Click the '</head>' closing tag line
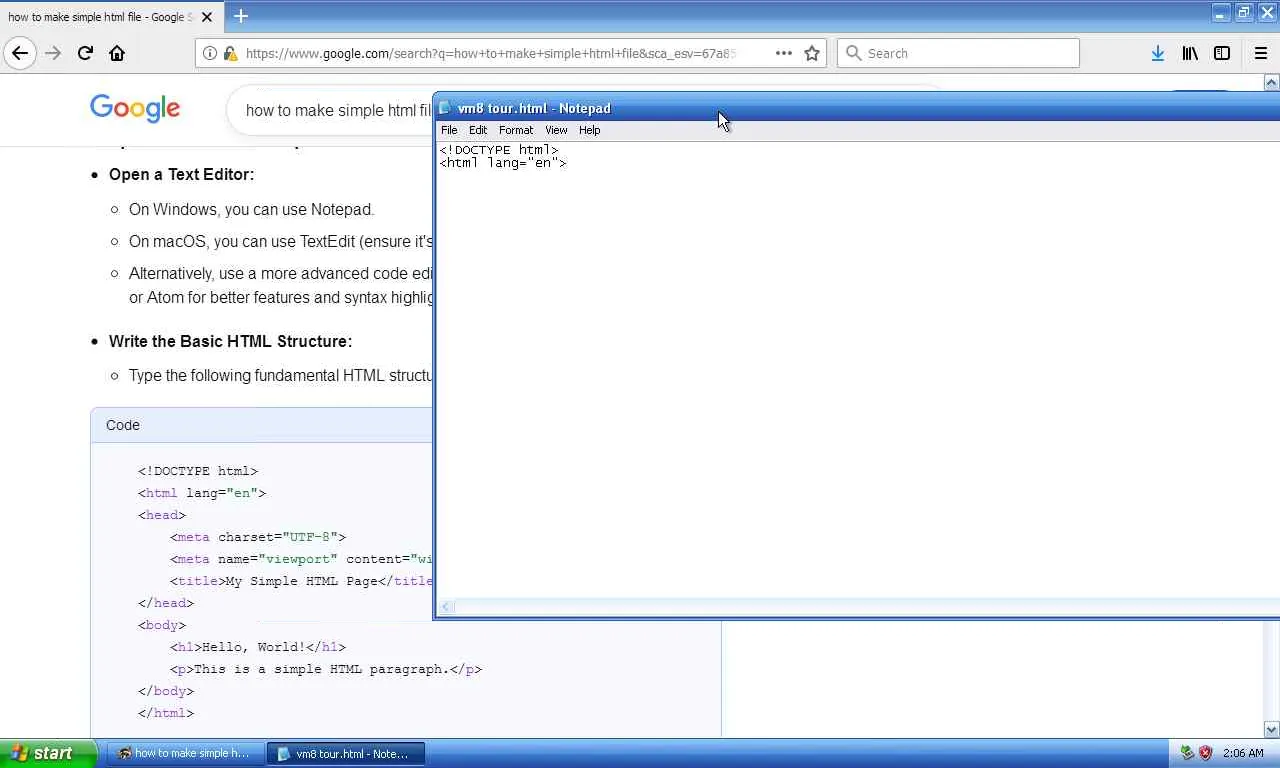Screen dimensions: 1280x768 (166, 603)
